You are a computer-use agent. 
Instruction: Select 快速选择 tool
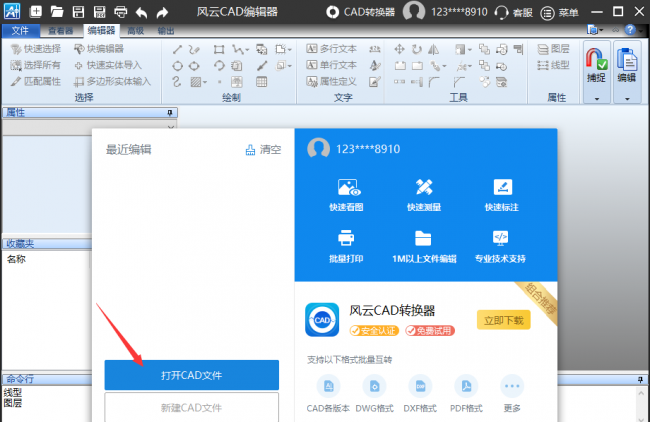point(36,49)
